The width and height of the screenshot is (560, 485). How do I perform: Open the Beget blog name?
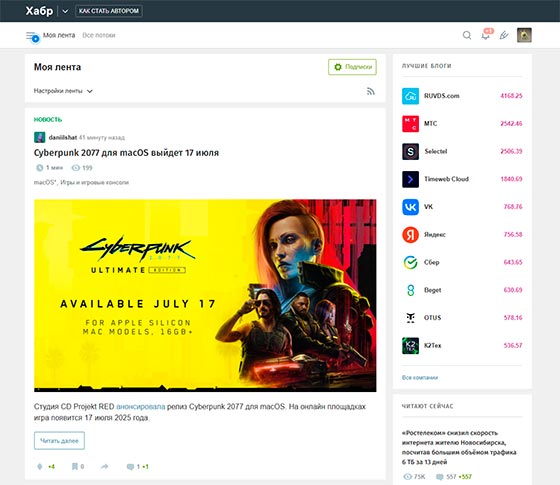[432, 290]
